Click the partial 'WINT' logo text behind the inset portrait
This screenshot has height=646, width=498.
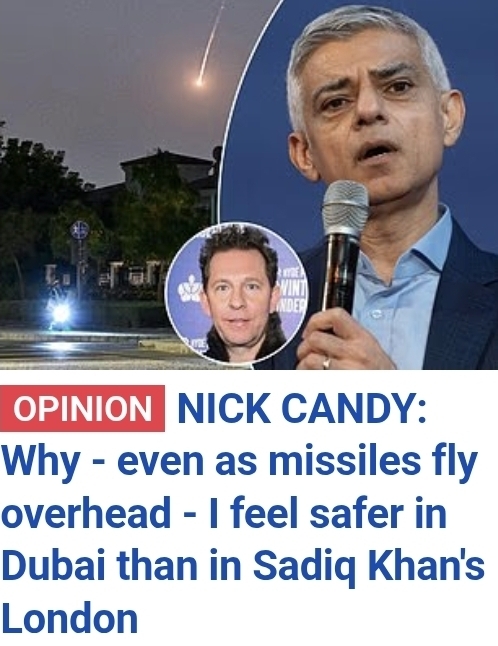pyautogui.click(x=293, y=286)
